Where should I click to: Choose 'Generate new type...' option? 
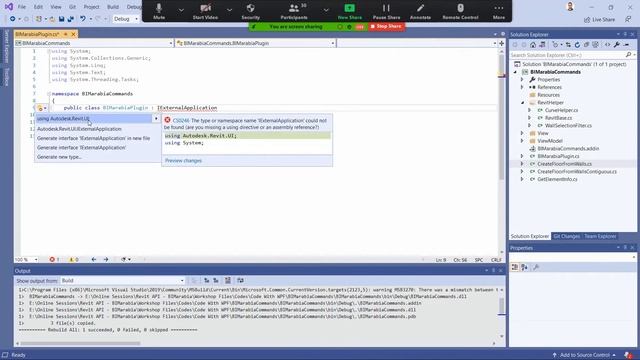point(59,157)
